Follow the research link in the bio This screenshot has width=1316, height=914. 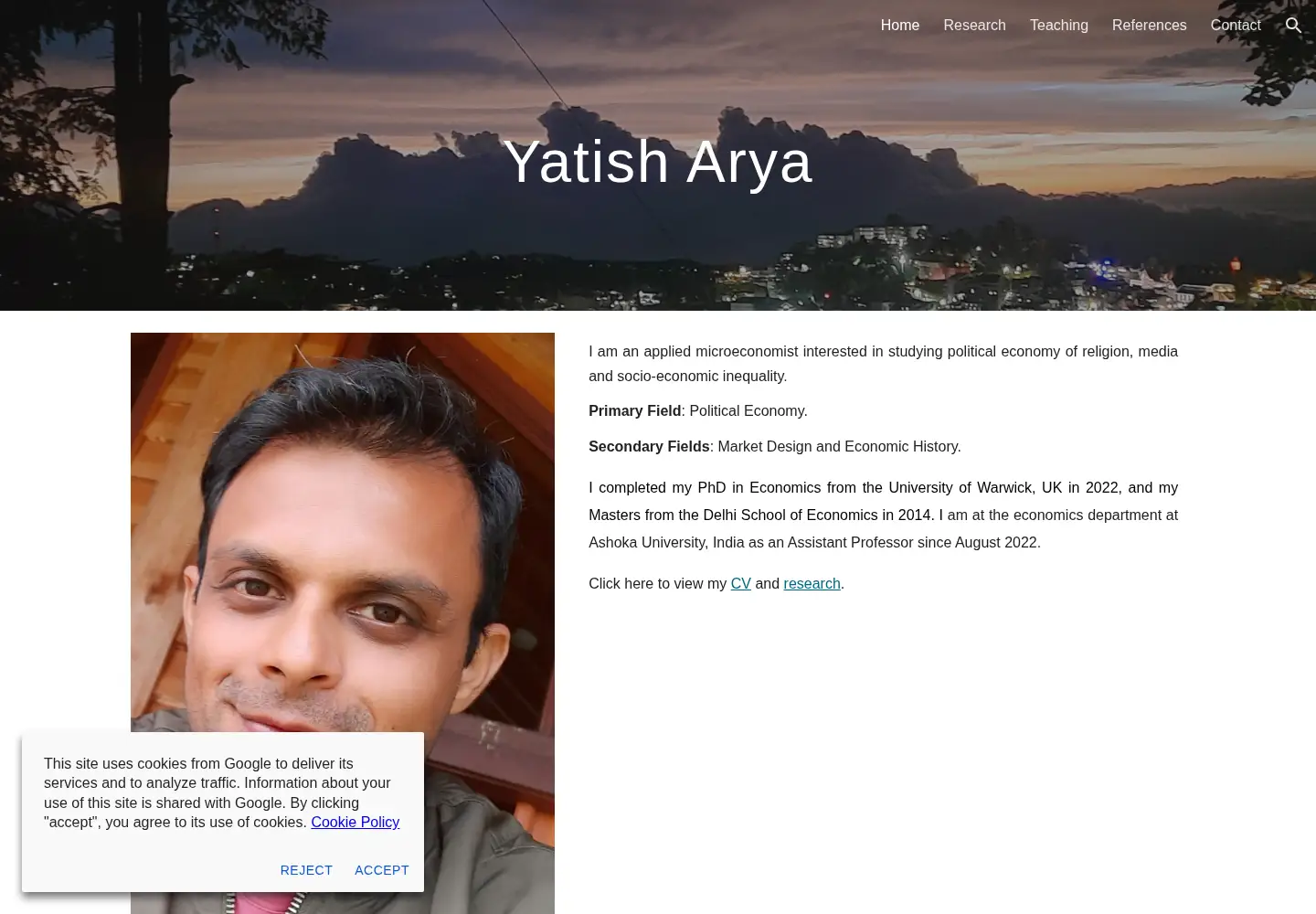click(x=812, y=583)
